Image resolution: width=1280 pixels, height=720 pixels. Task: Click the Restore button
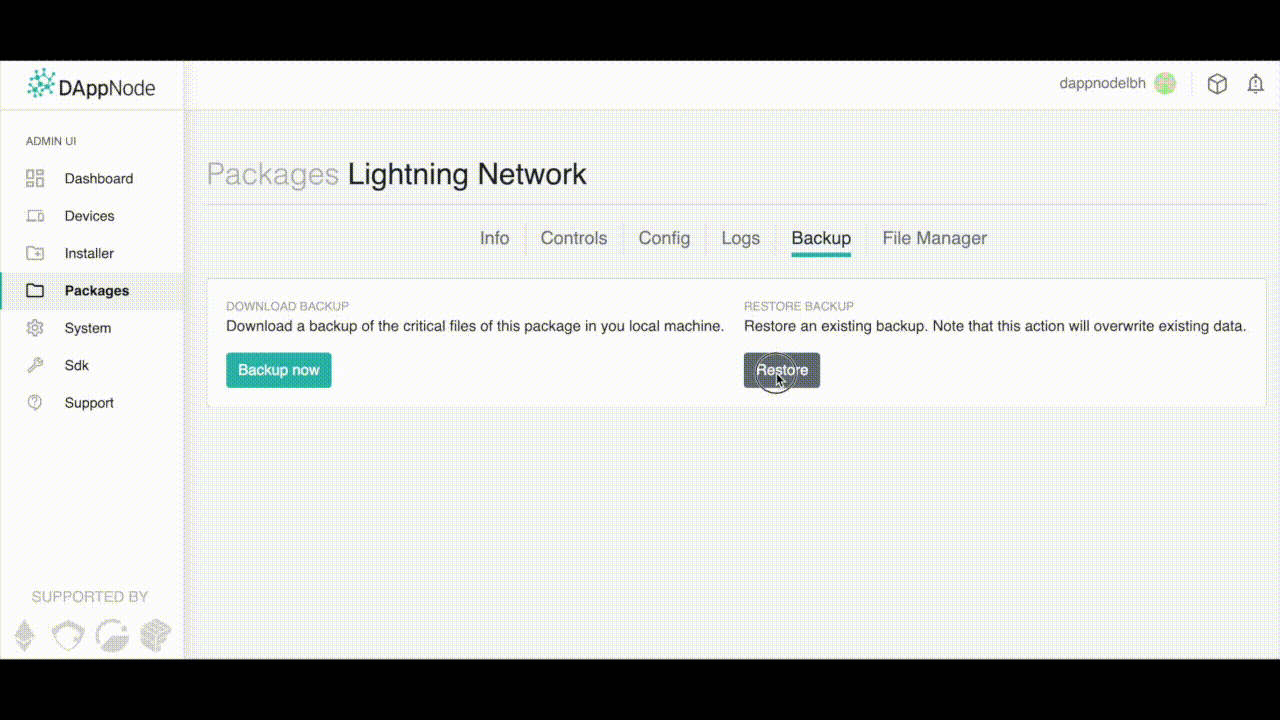(x=782, y=370)
